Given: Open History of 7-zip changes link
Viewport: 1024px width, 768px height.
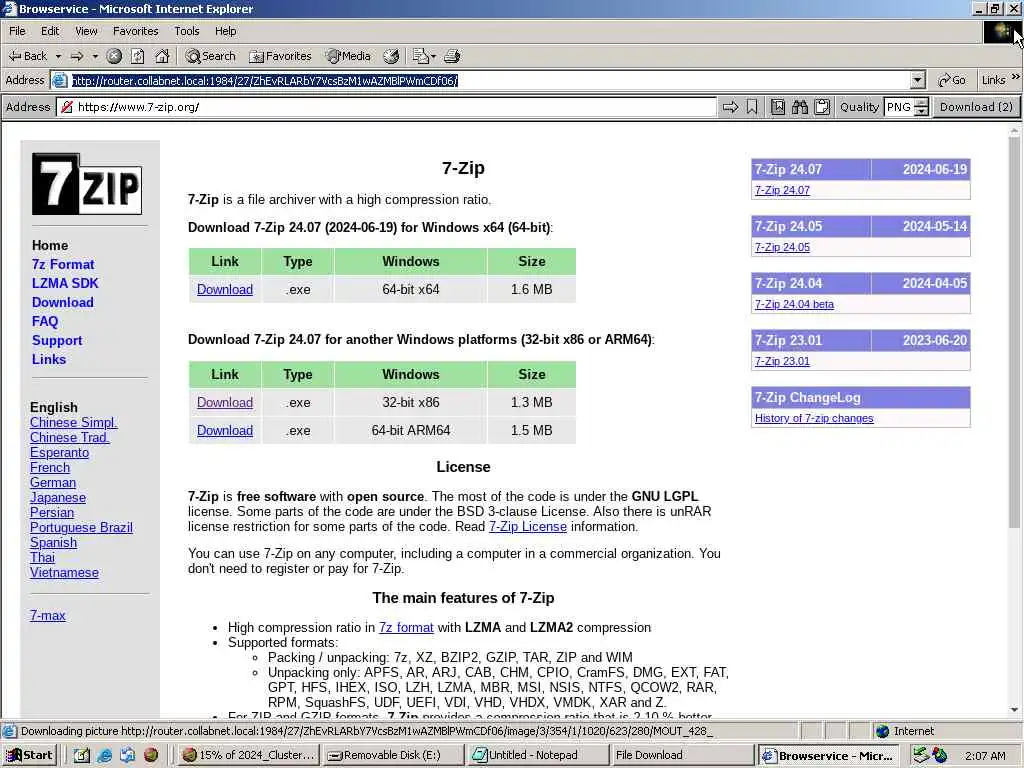Looking at the screenshot, I should click(x=814, y=418).
